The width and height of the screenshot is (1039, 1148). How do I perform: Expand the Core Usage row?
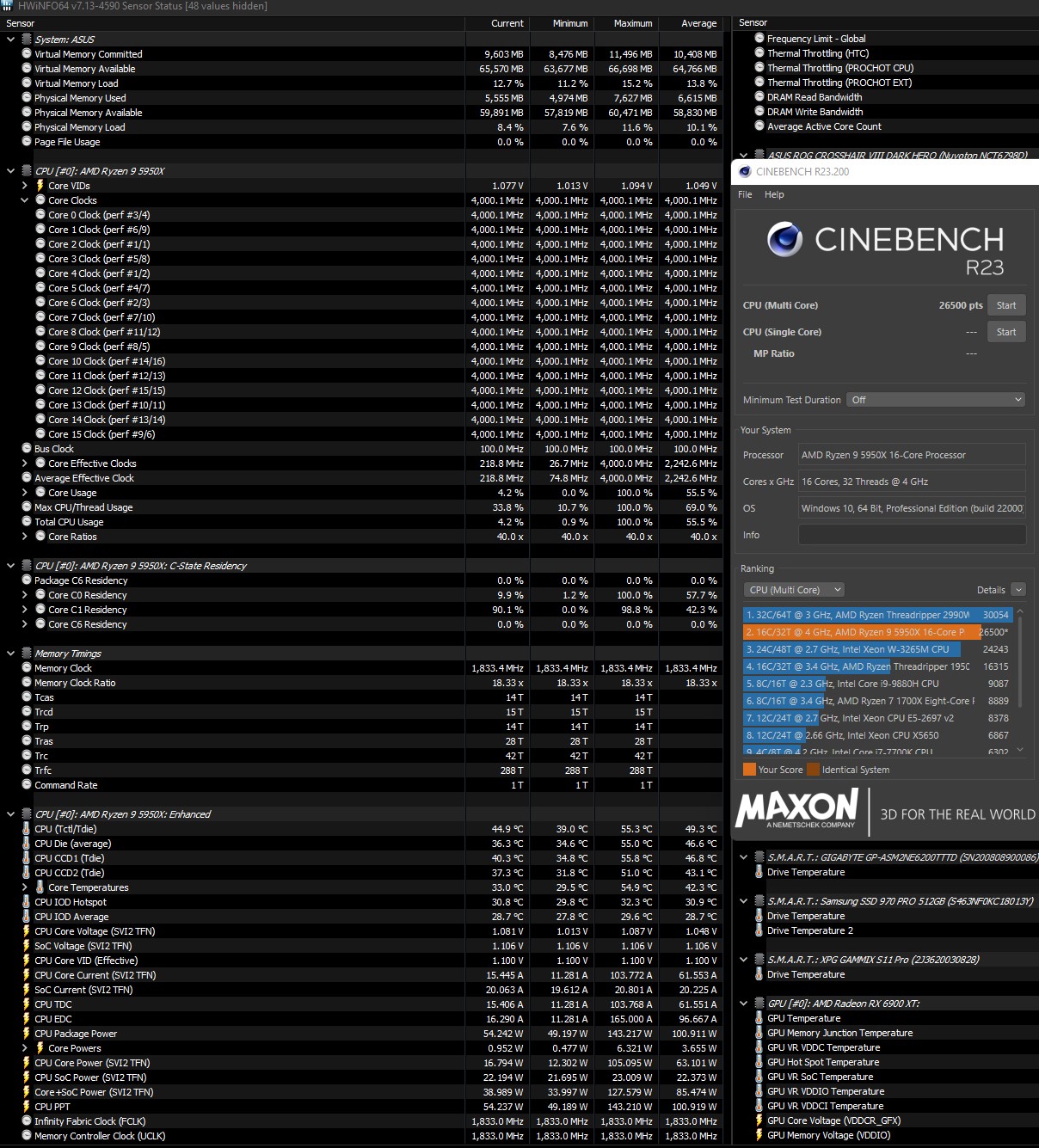[x=24, y=492]
